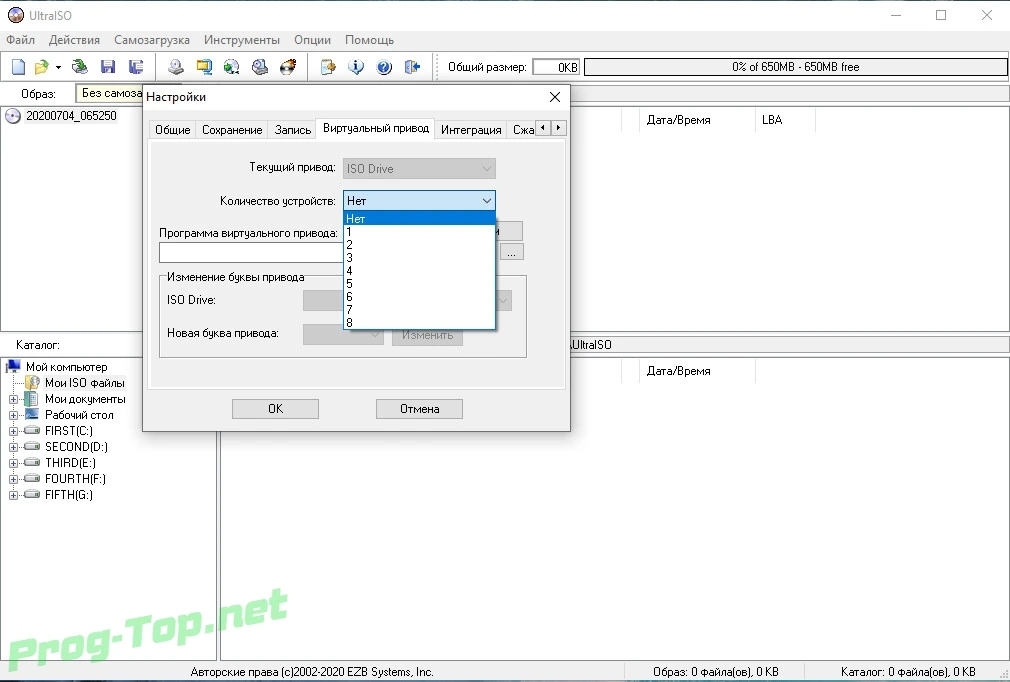Click the Изменить button
This screenshot has width=1010, height=682.
427,335
